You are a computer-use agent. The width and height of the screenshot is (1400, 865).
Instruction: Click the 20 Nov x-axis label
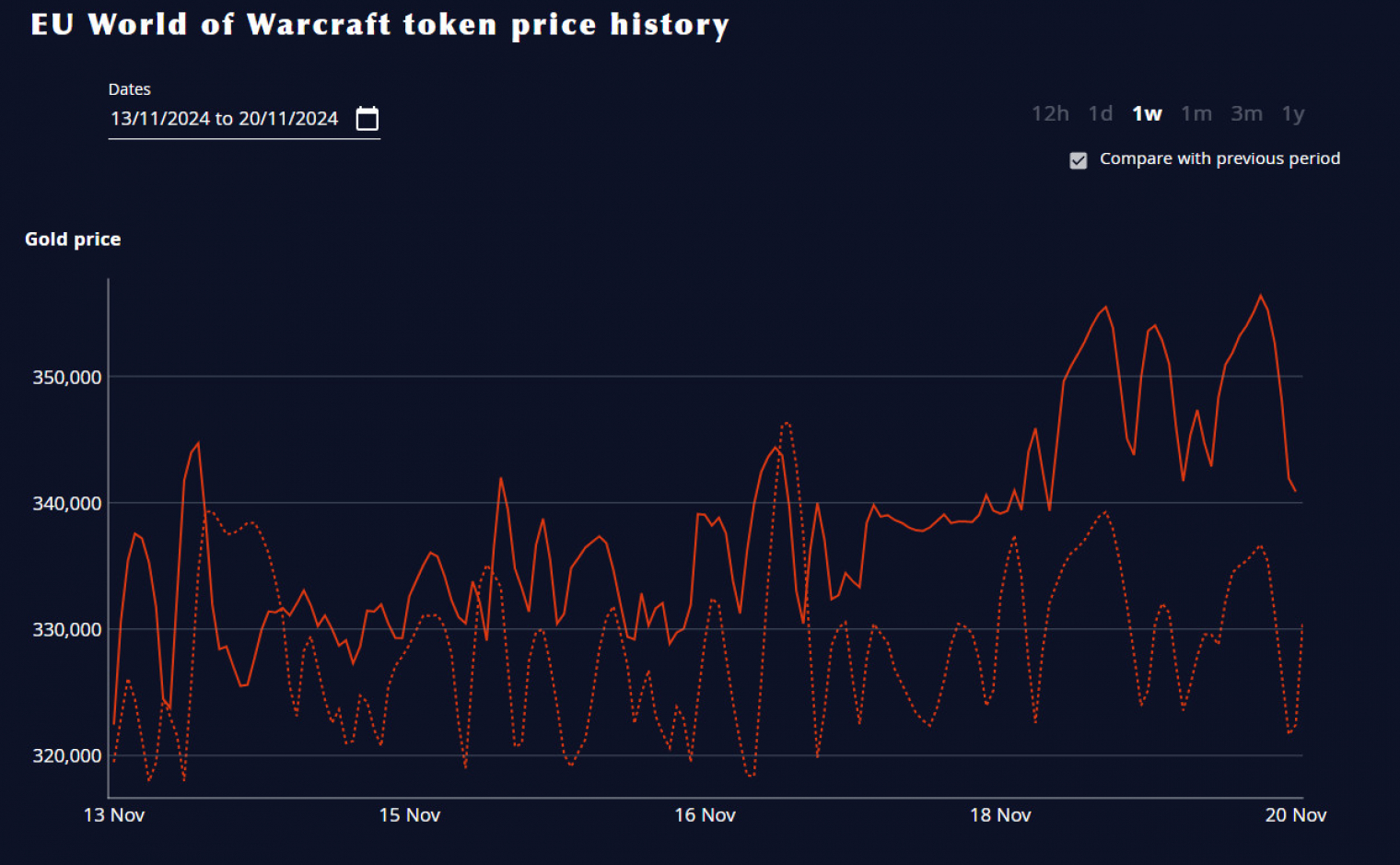1296,815
